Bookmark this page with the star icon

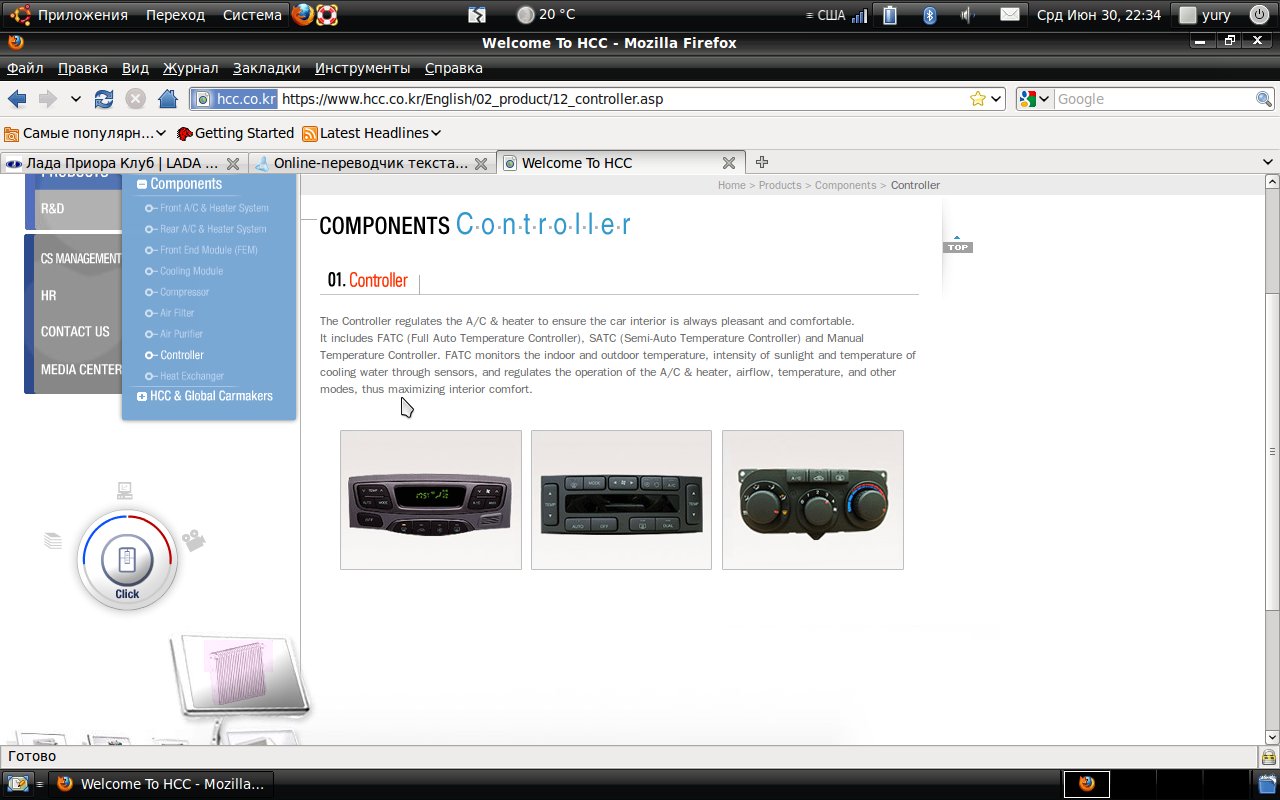tap(977, 99)
